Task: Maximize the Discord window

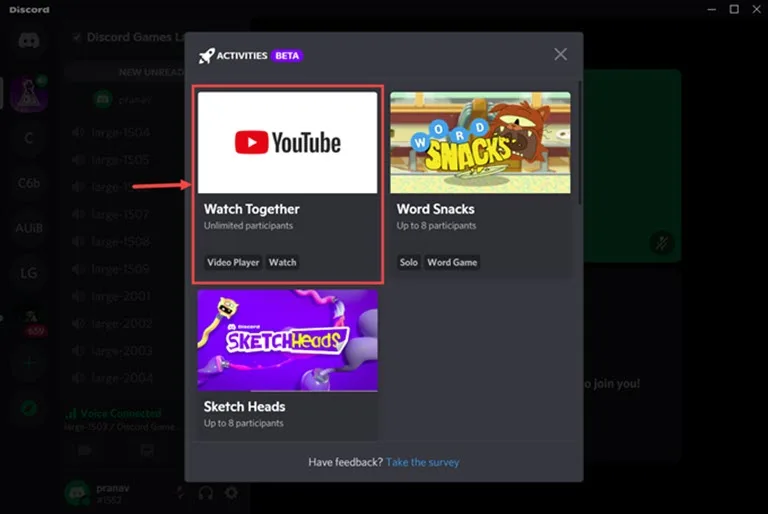Action: click(734, 9)
